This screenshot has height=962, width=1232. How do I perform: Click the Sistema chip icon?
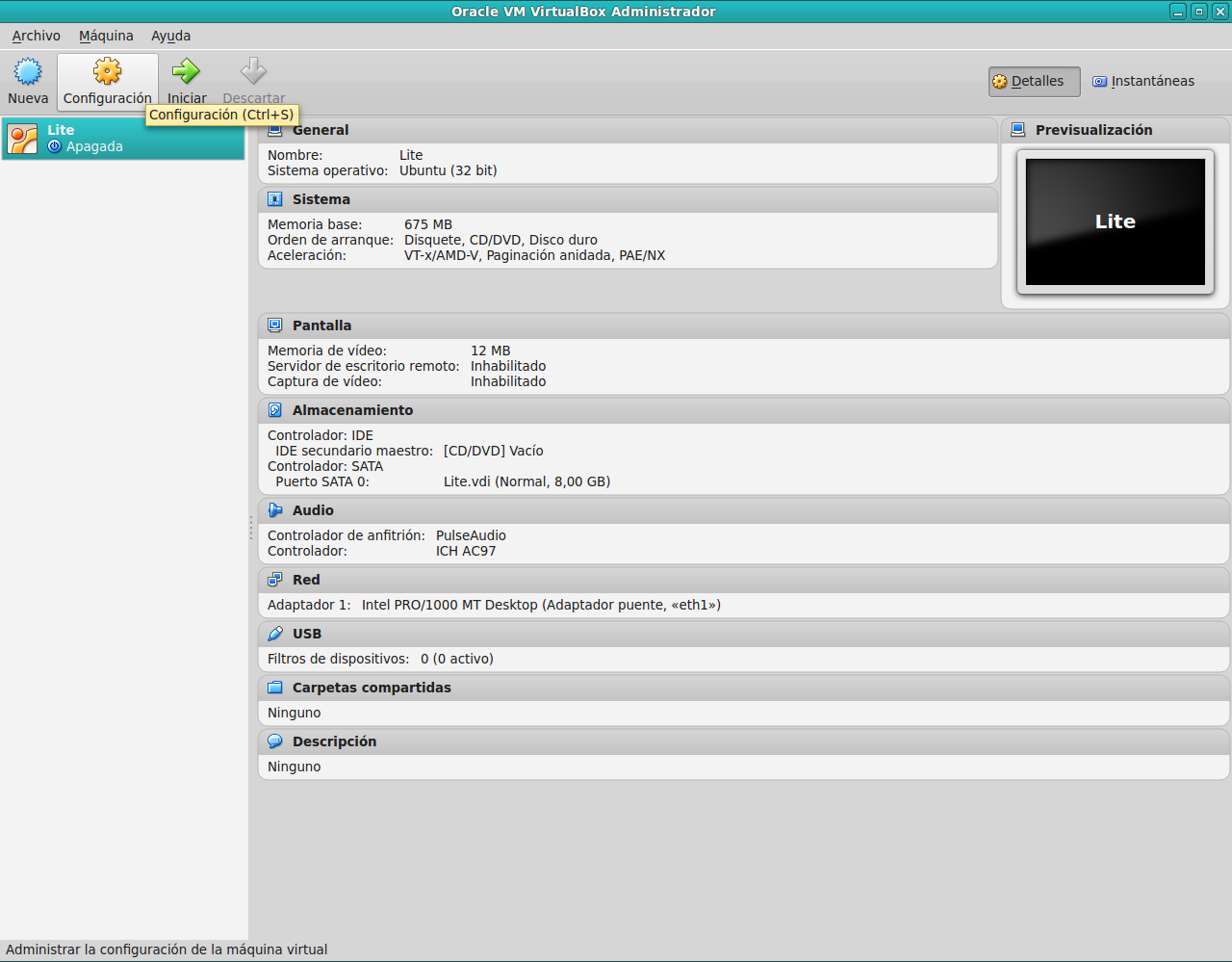[275, 199]
